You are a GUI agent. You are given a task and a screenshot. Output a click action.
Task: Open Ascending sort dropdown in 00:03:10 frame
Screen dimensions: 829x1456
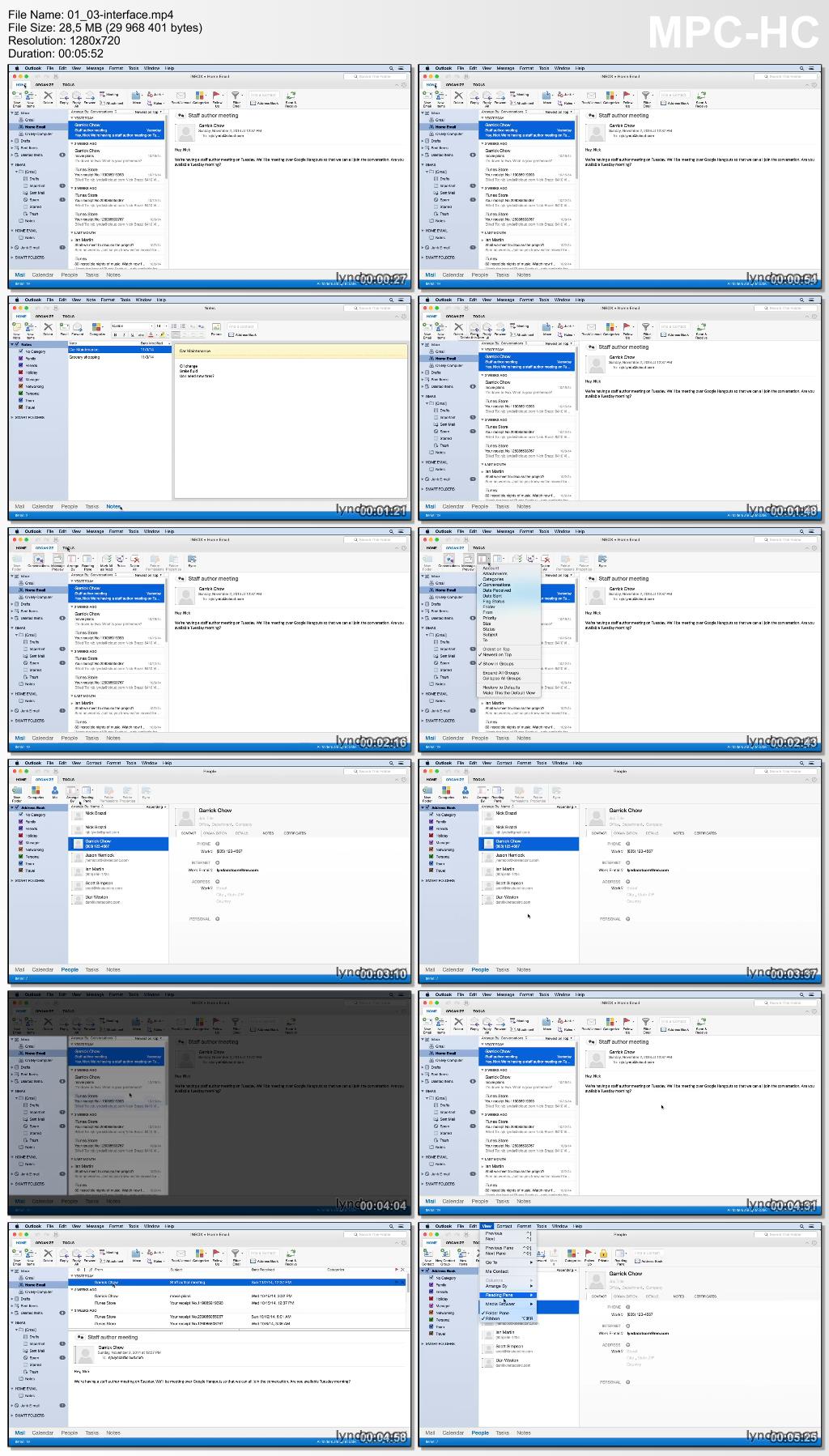click(x=158, y=807)
